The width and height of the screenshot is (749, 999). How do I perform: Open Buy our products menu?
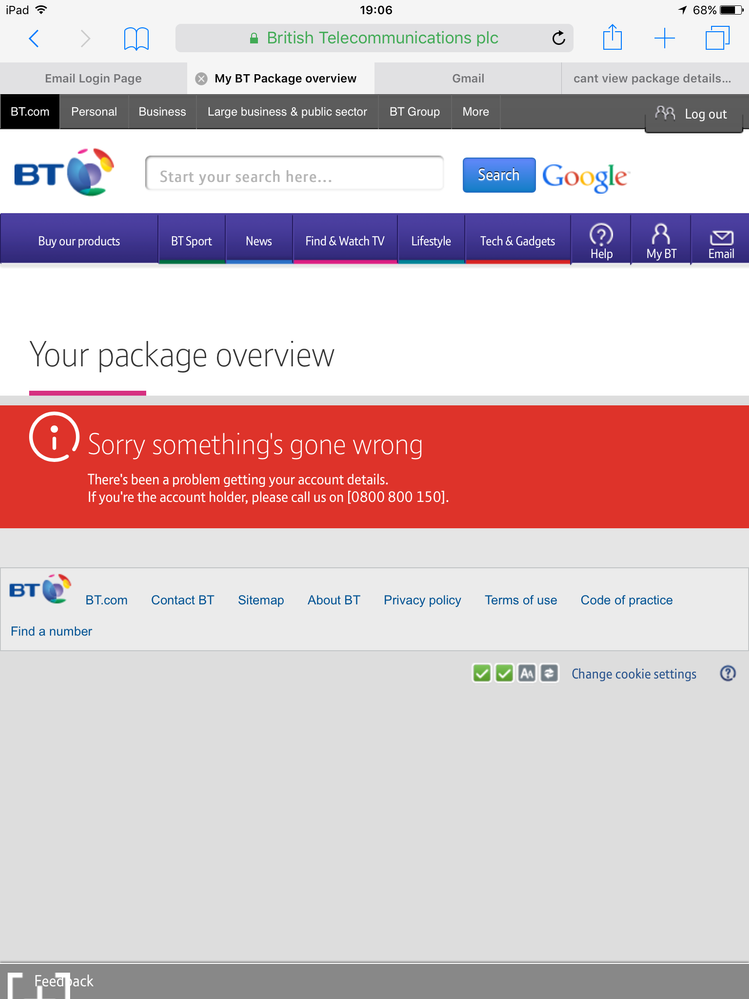[79, 240]
